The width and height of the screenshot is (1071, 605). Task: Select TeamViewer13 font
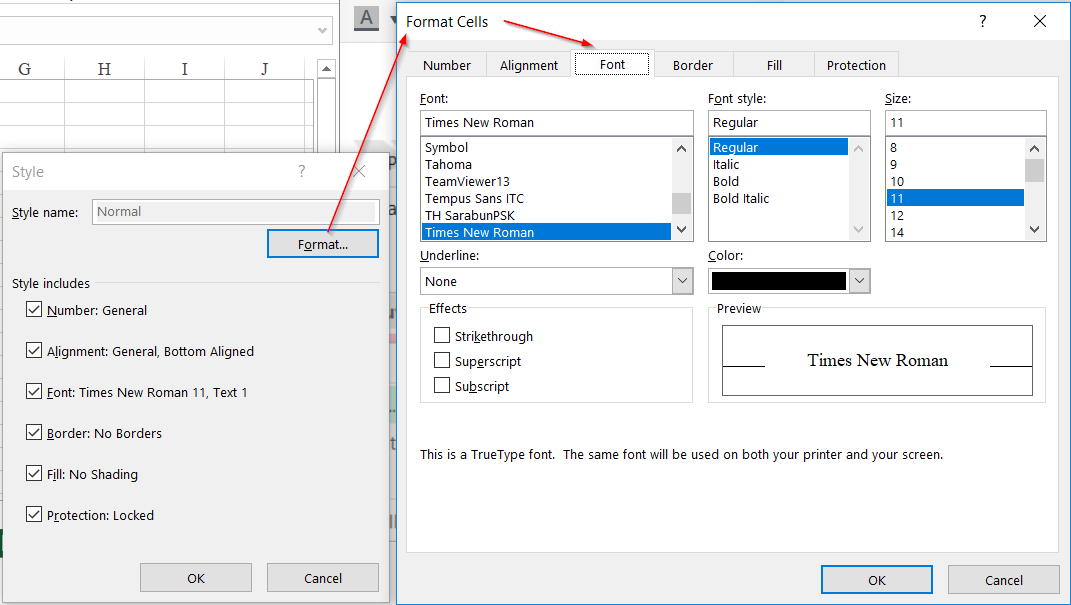[546, 182]
